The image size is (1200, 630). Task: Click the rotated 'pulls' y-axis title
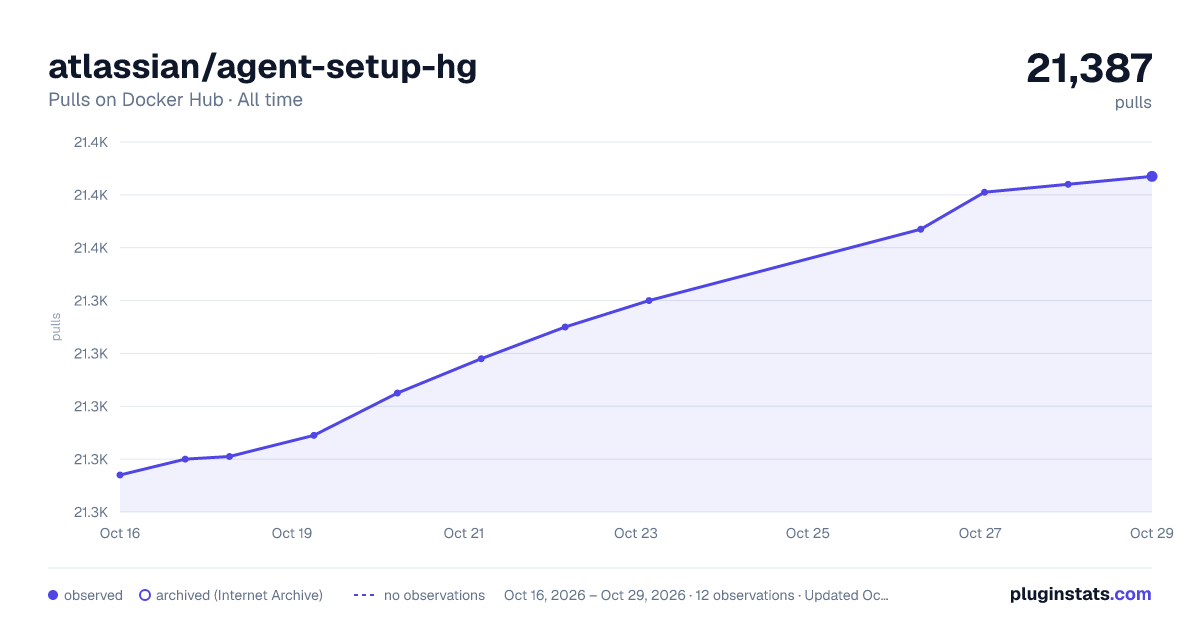[x=56, y=327]
